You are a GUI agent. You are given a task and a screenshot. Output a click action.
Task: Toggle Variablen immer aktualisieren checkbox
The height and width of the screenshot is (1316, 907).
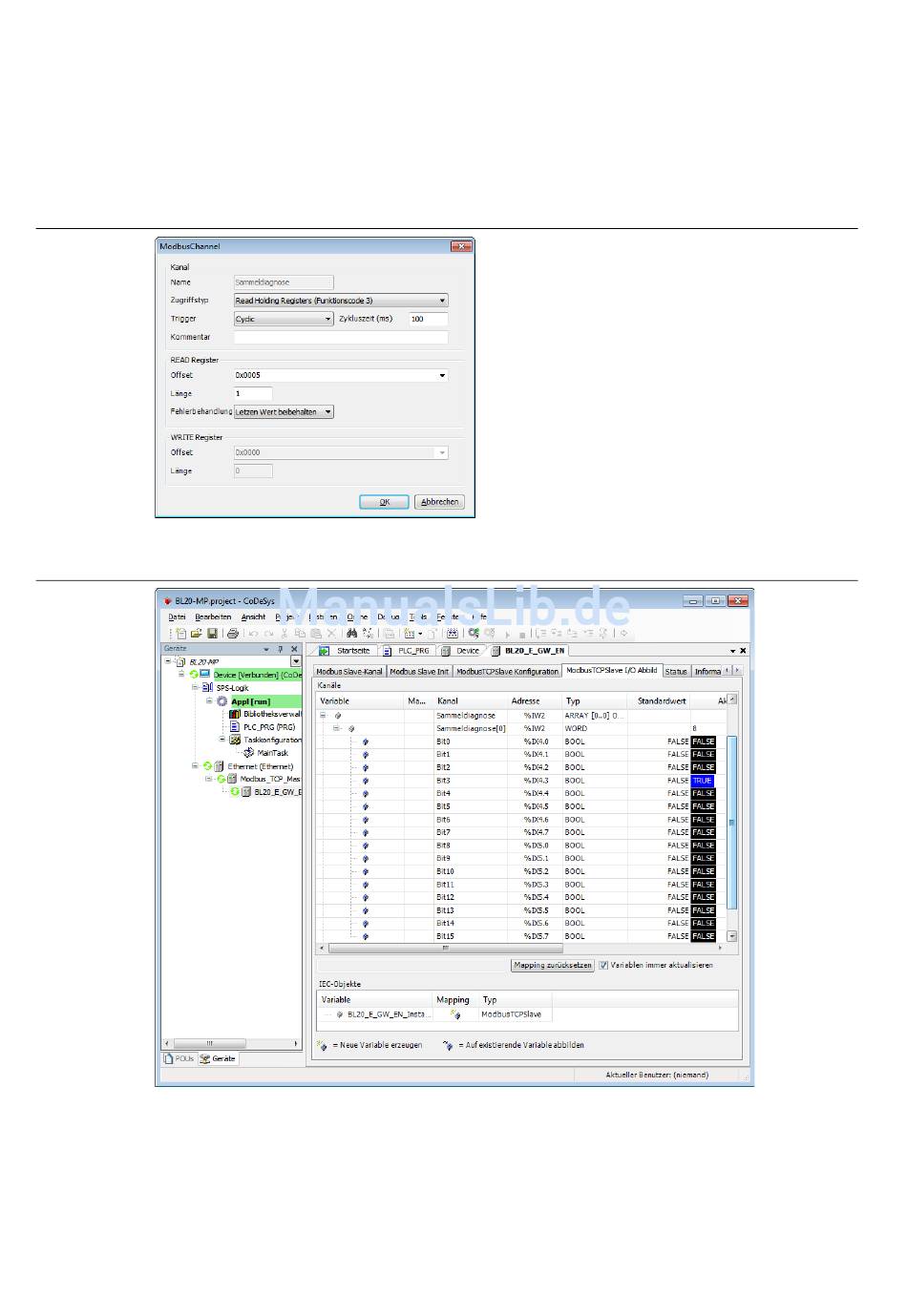tap(603, 966)
